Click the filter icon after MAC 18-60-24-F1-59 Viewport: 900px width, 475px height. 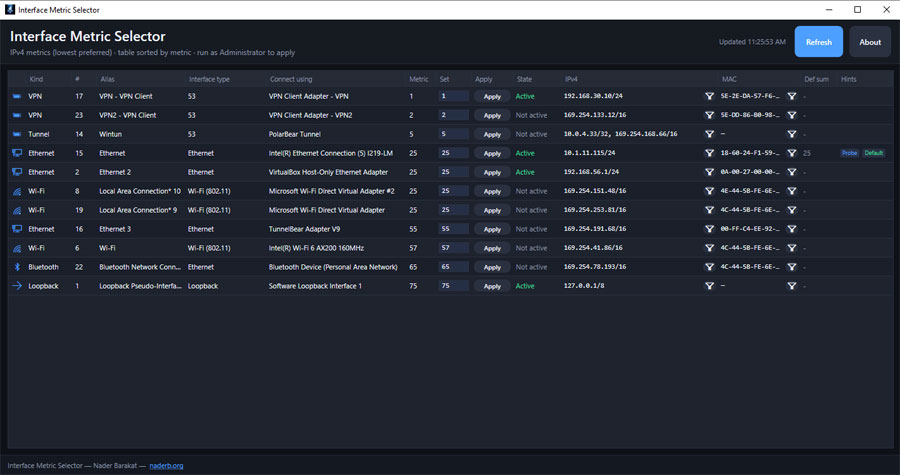tap(792, 153)
